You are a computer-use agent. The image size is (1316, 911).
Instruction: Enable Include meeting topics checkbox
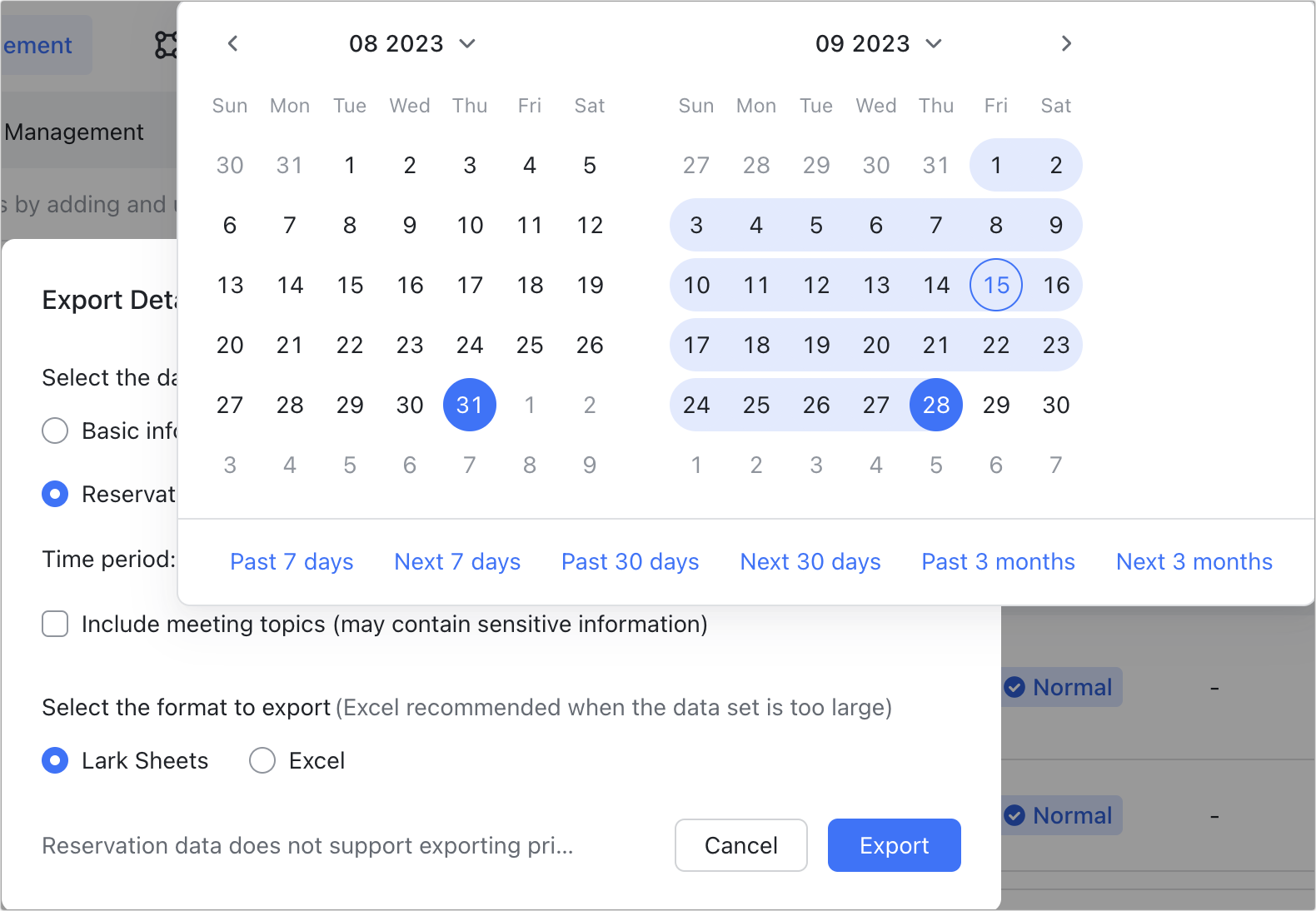click(55, 624)
